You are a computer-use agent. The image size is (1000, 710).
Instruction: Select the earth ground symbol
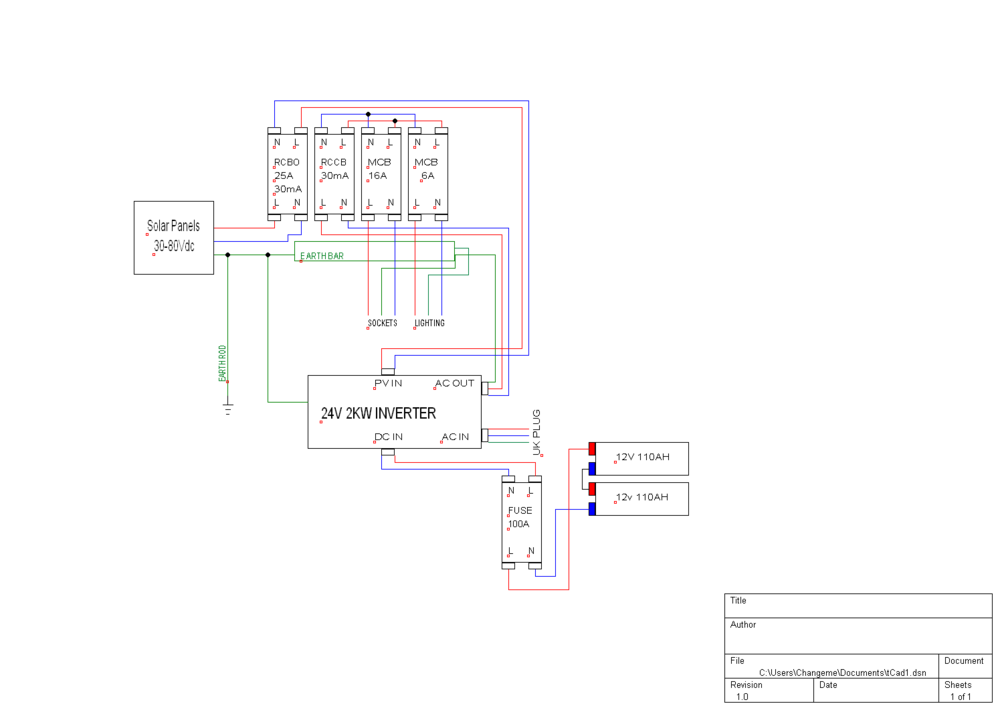point(228,409)
